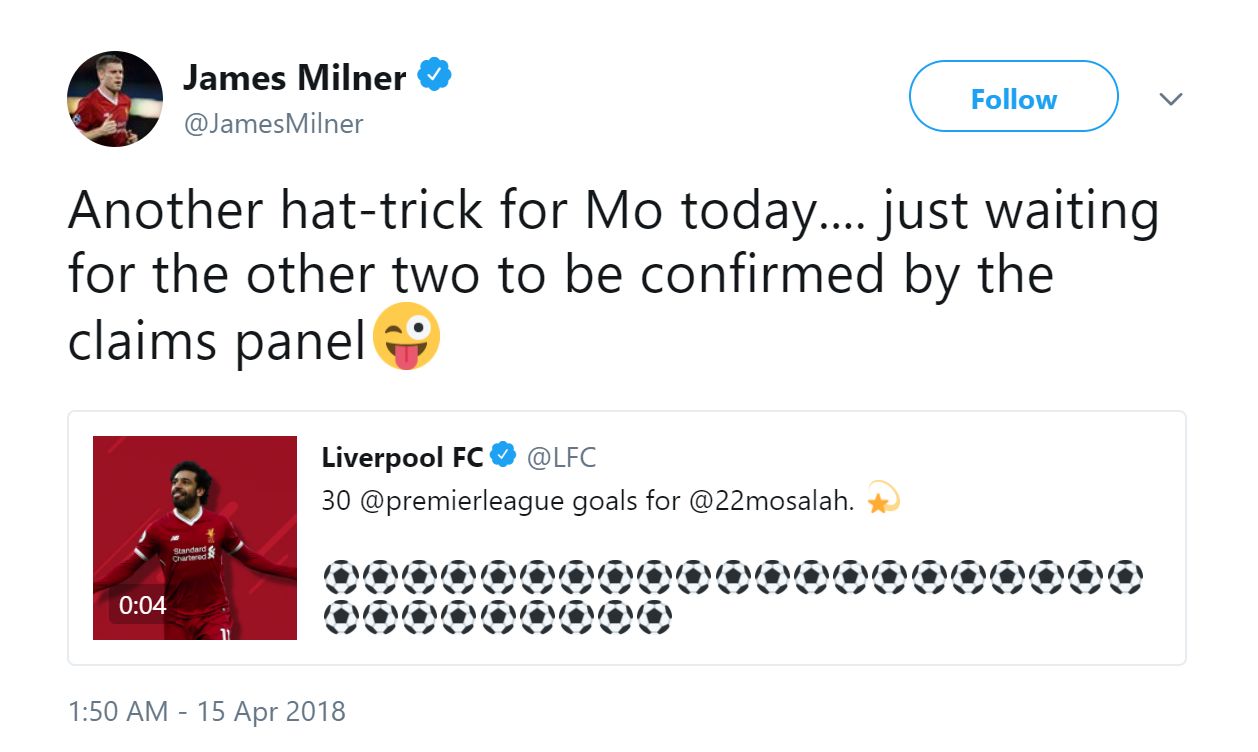This screenshot has height=752, width=1258.
Task: Play the Salah celebration video thumbnail
Action: tap(195, 536)
